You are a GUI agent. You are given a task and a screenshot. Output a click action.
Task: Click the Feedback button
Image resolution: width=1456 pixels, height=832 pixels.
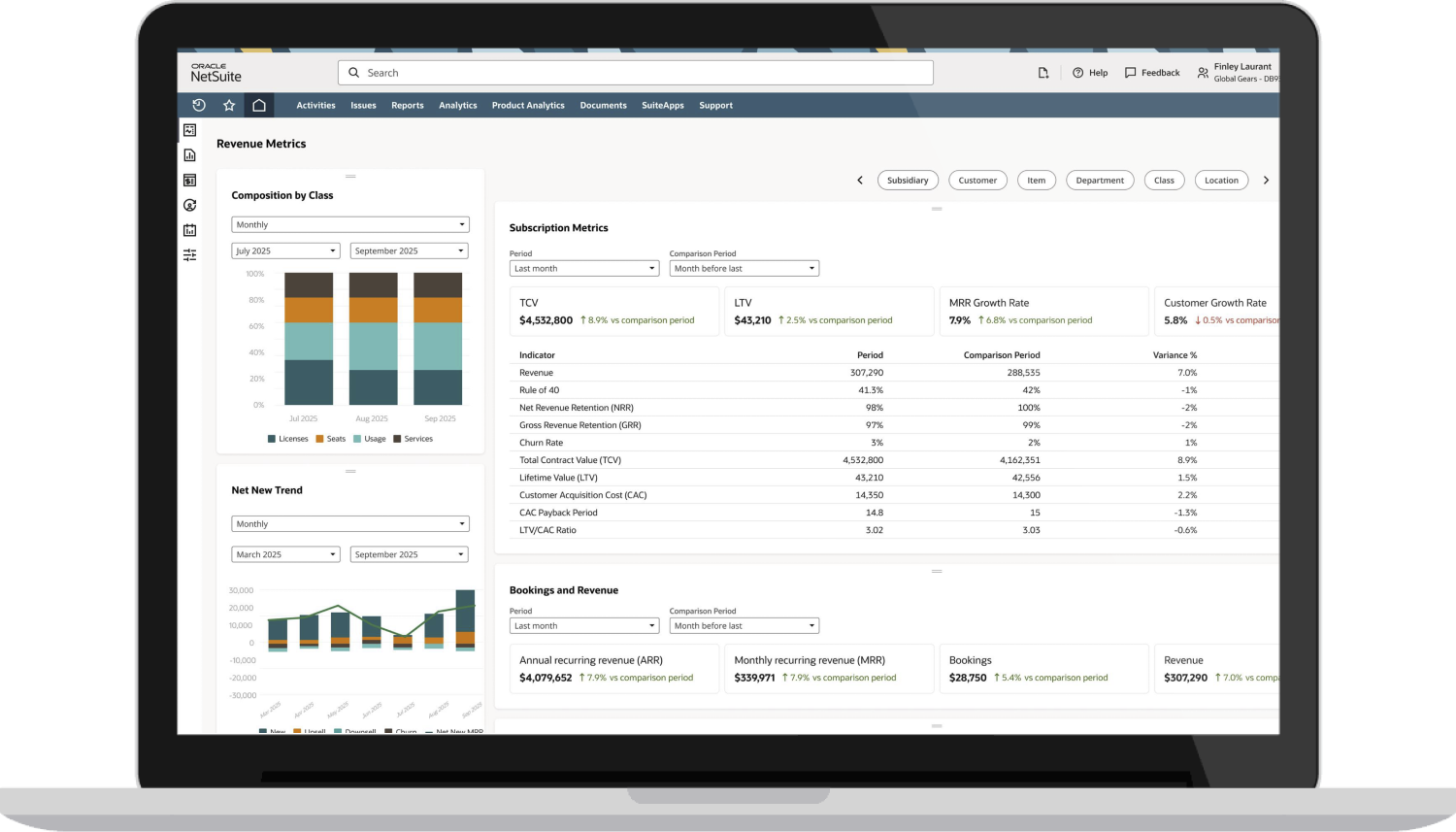tap(1151, 72)
